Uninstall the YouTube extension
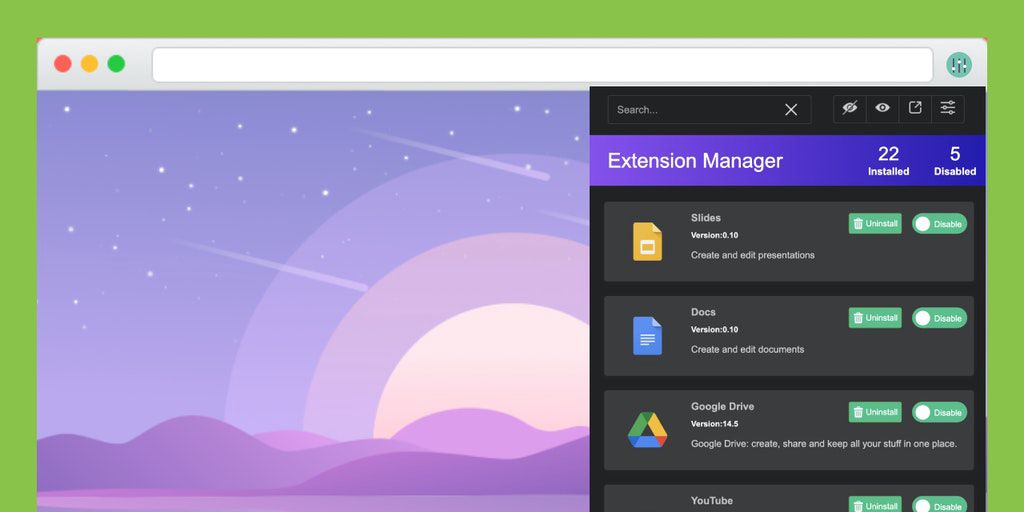This screenshot has width=1024, height=512. [875, 505]
